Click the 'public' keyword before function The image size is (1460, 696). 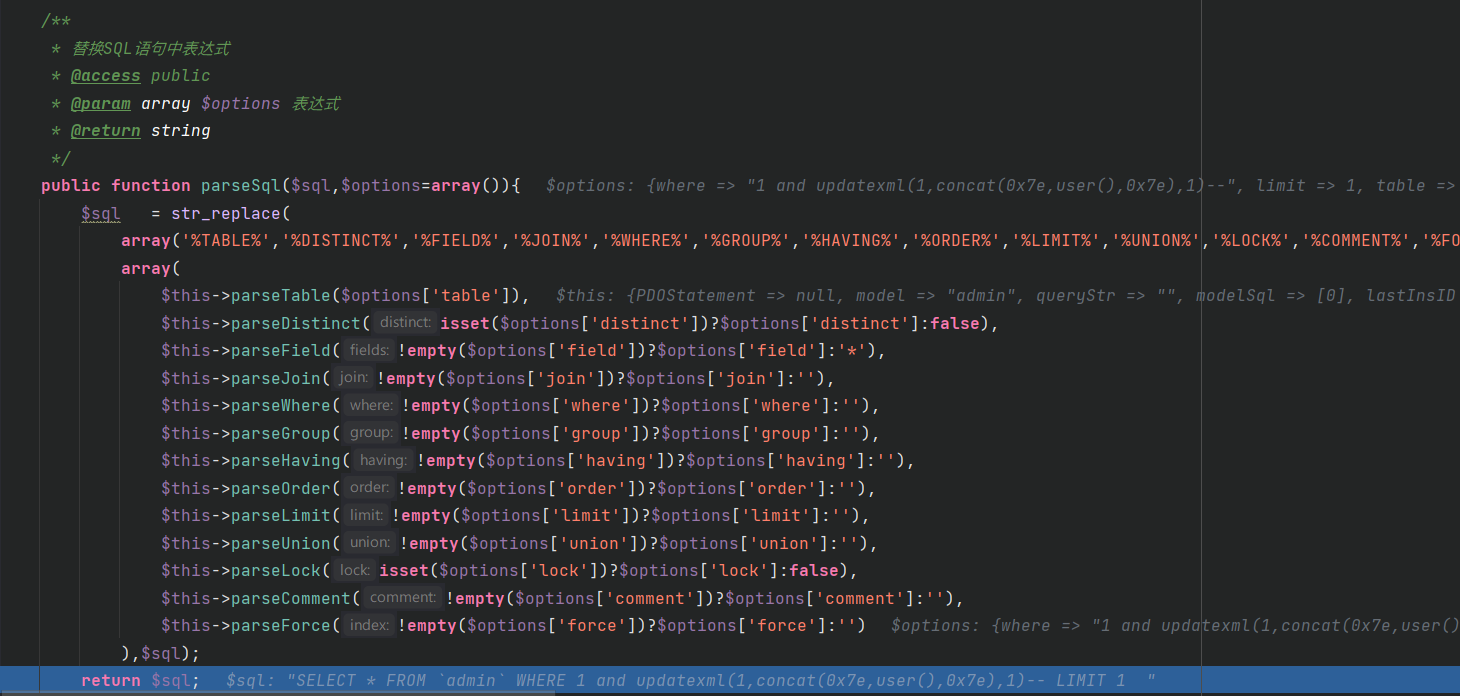pyautogui.click(x=71, y=186)
